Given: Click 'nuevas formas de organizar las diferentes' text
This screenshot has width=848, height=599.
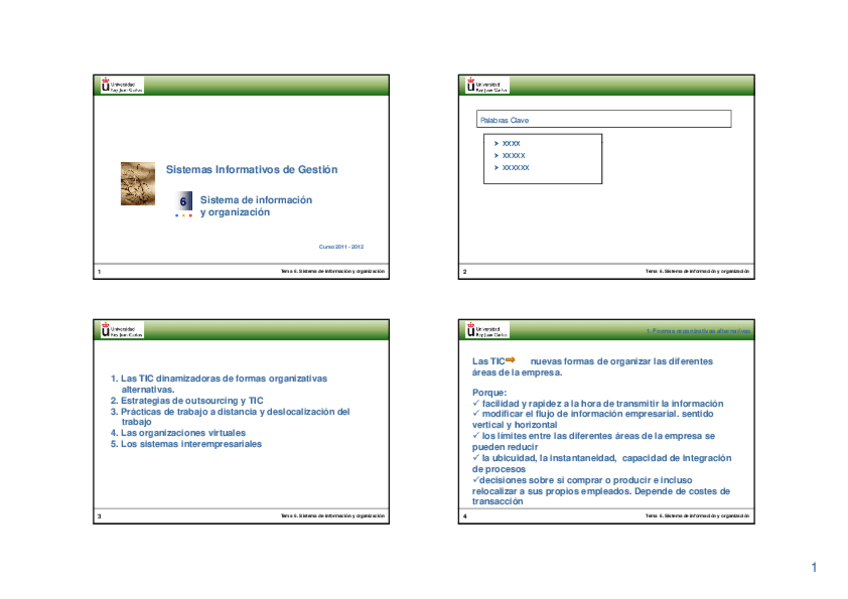Looking at the screenshot, I should tap(621, 361).
